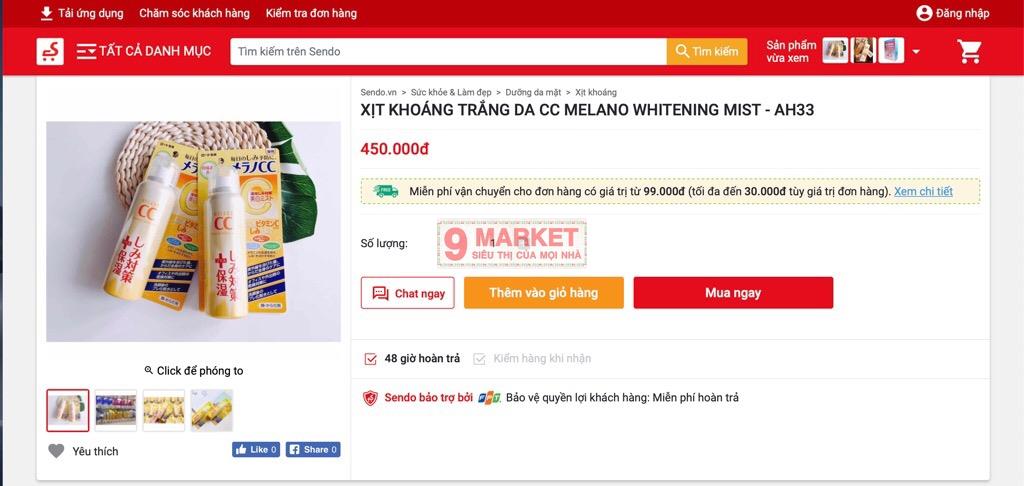
Task: Click the Mua ngay button
Action: click(x=733, y=293)
